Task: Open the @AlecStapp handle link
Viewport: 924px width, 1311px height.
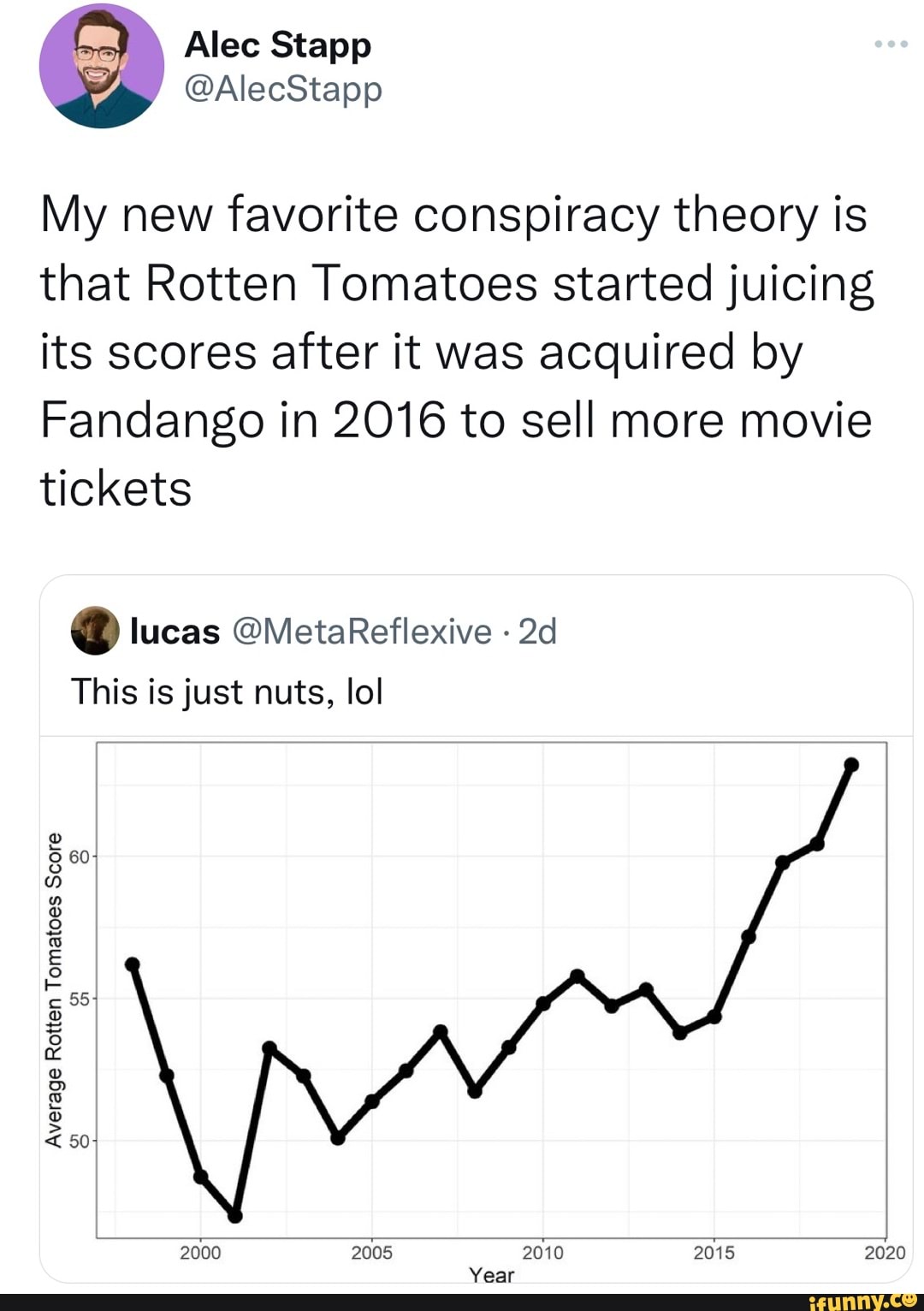Action: [x=283, y=88]
